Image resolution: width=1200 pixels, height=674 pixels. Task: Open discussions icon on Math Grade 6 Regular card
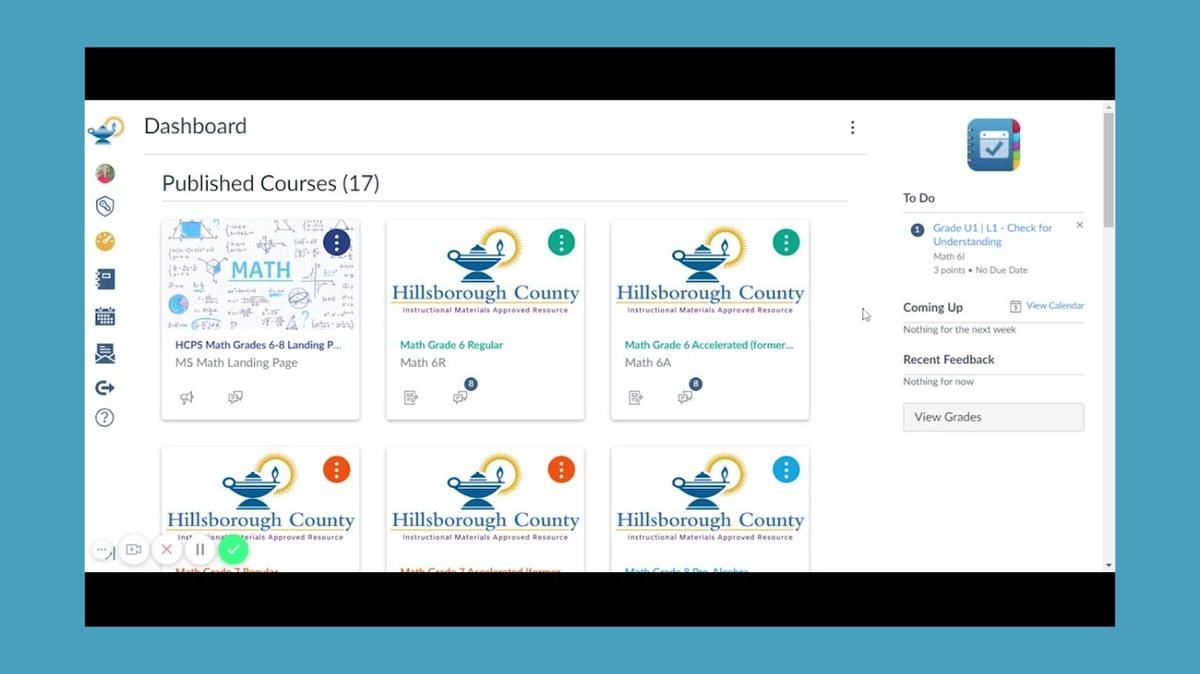coord(460,397)
